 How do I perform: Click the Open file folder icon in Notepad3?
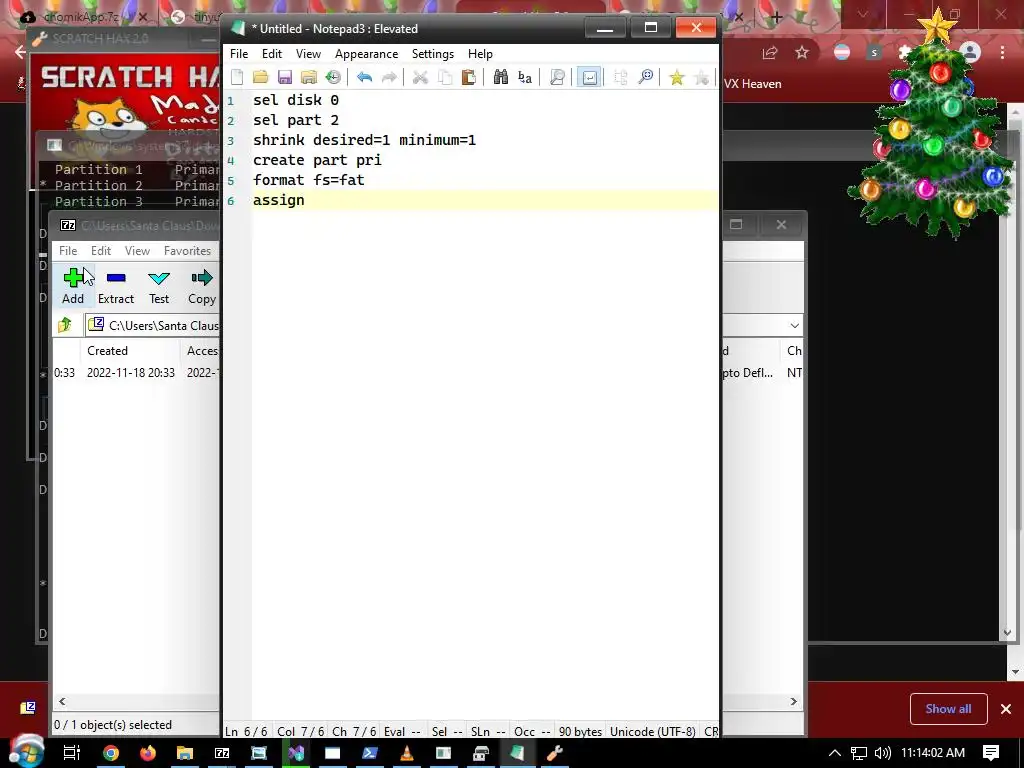261,77
